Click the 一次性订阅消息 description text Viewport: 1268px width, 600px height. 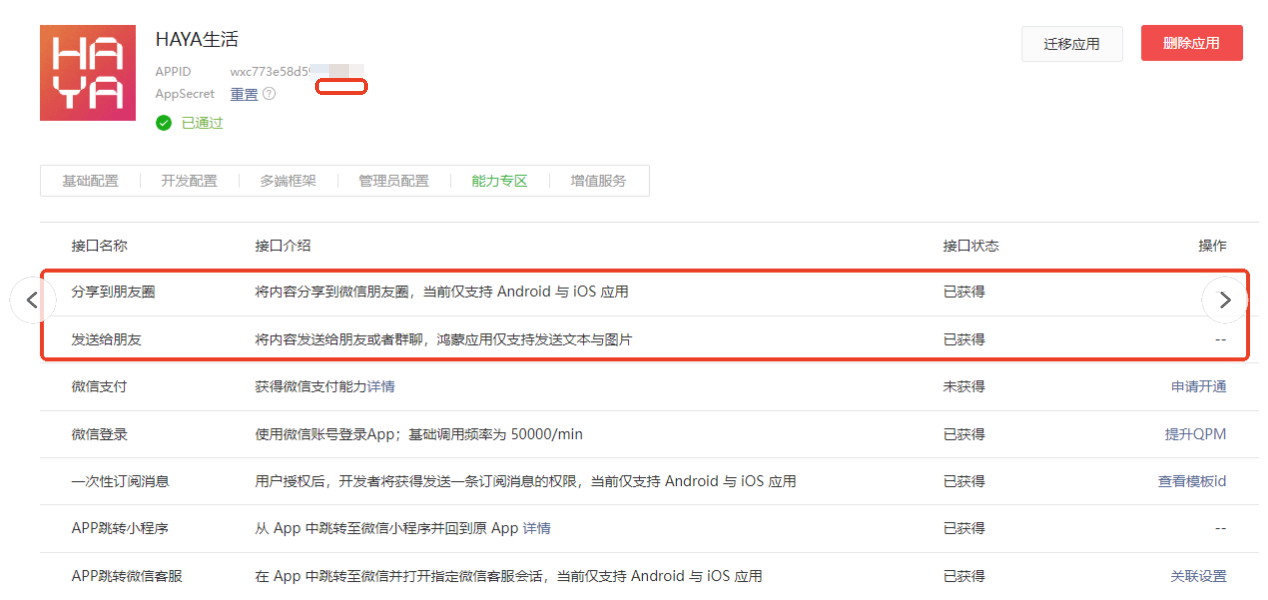pos(526,481)
